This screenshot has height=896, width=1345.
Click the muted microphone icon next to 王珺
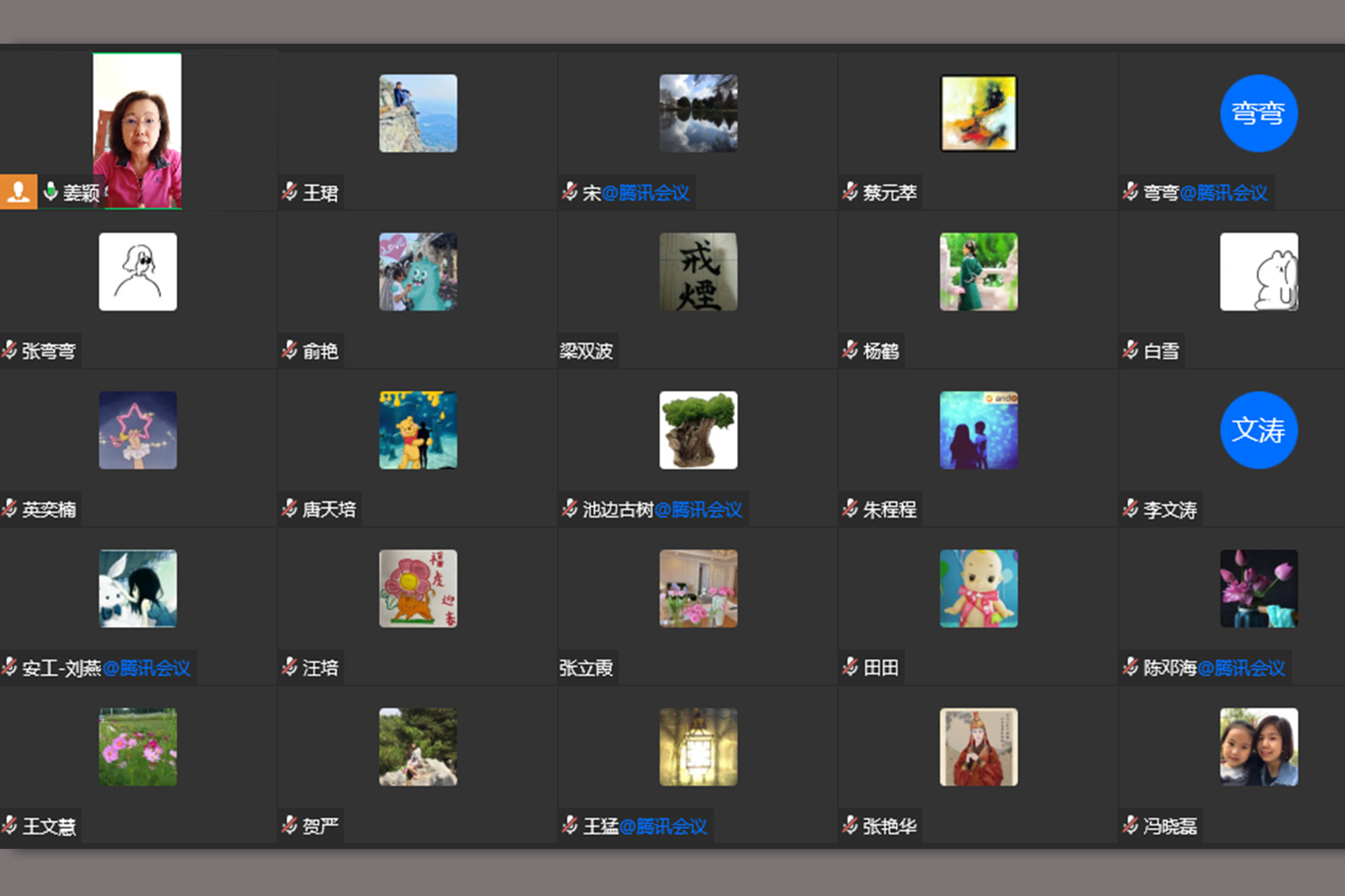coord(290,192)
